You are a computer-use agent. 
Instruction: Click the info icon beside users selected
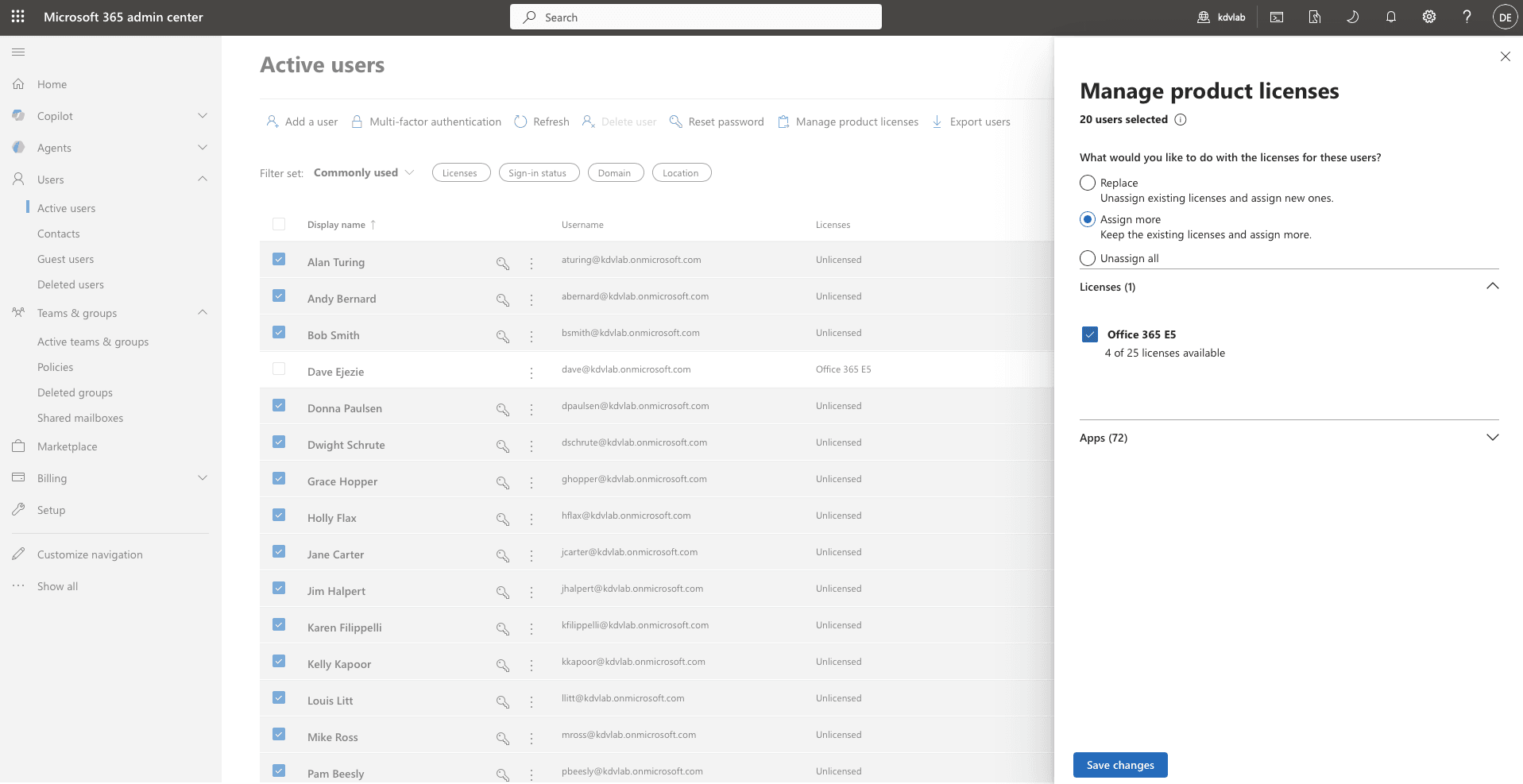[1181, 120]
